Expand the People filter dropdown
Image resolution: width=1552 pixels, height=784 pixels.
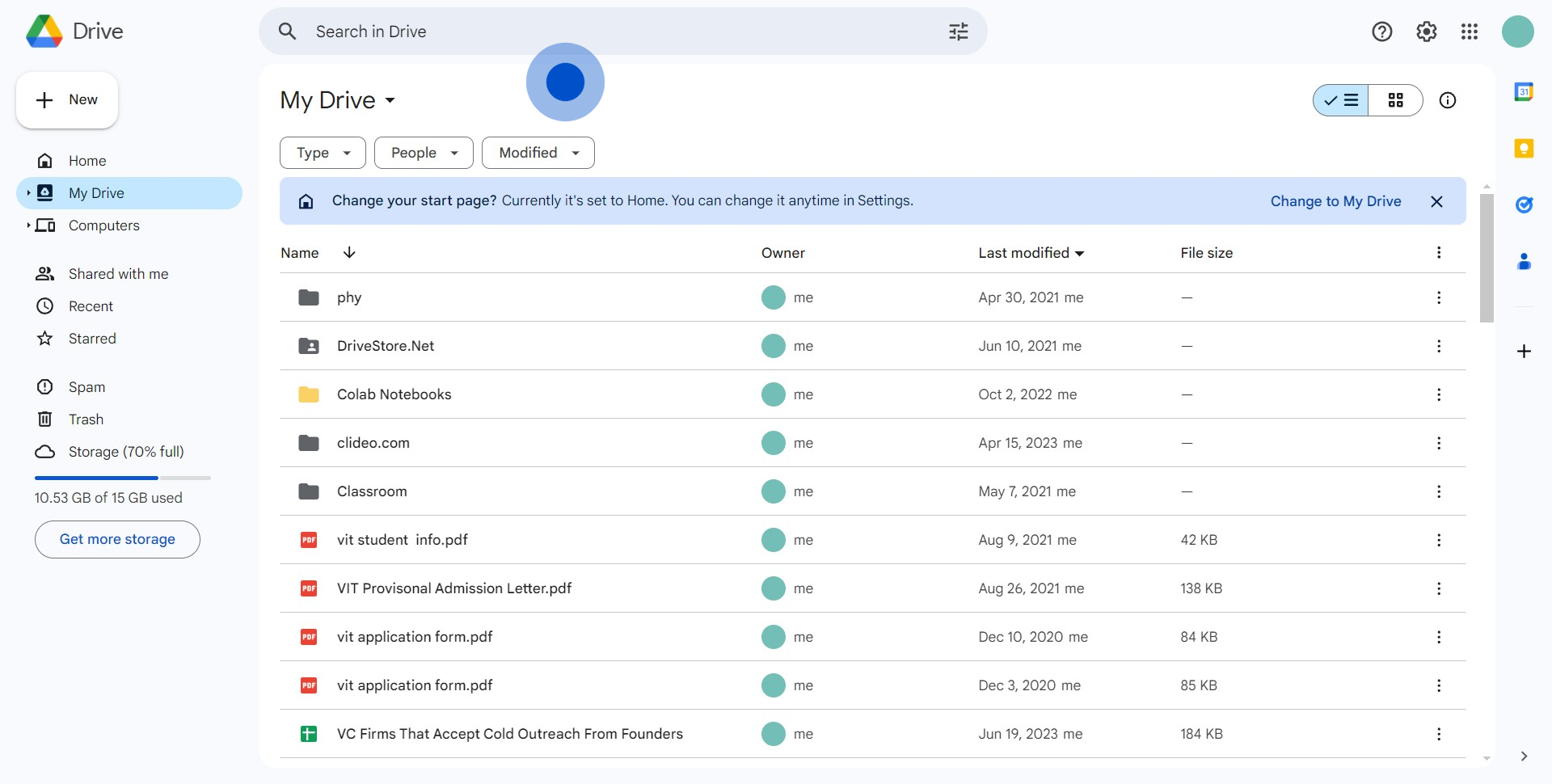pyautogui.click(x=424, y=153)
